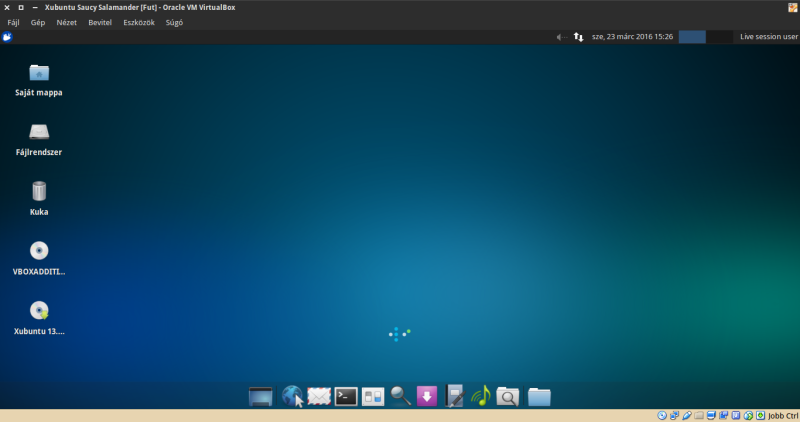Screen dimensions: 800x422
Task: Click the VirtualBox USB status icon
Action: click(687, 415)
